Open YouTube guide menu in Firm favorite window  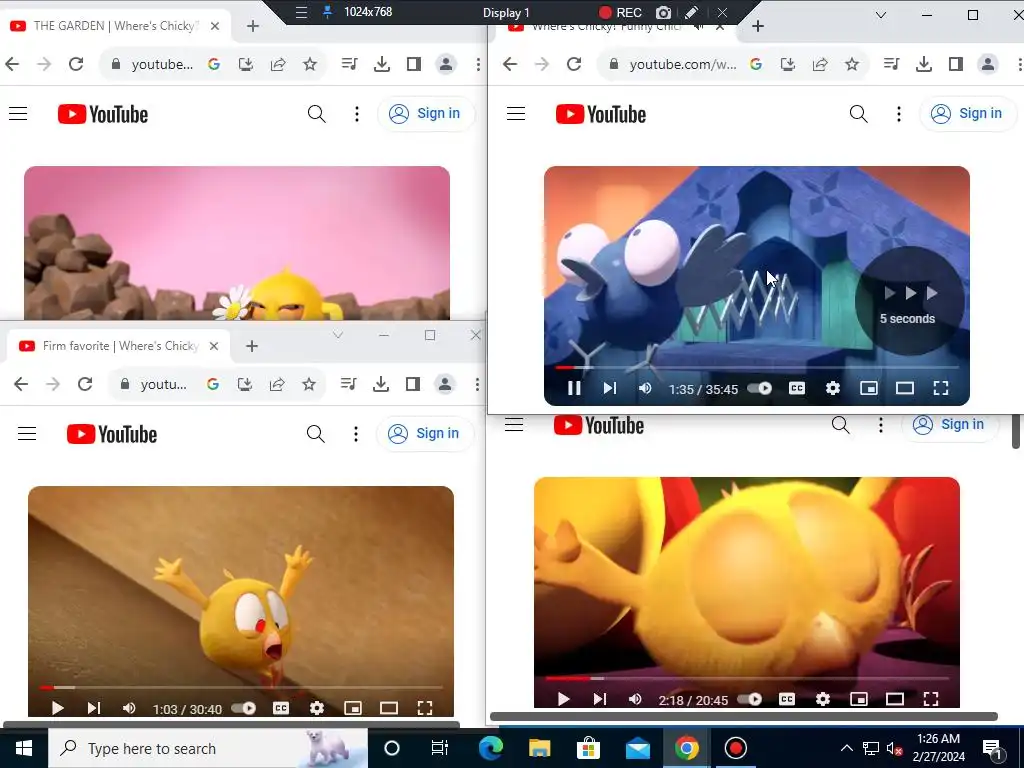(27, 434)
